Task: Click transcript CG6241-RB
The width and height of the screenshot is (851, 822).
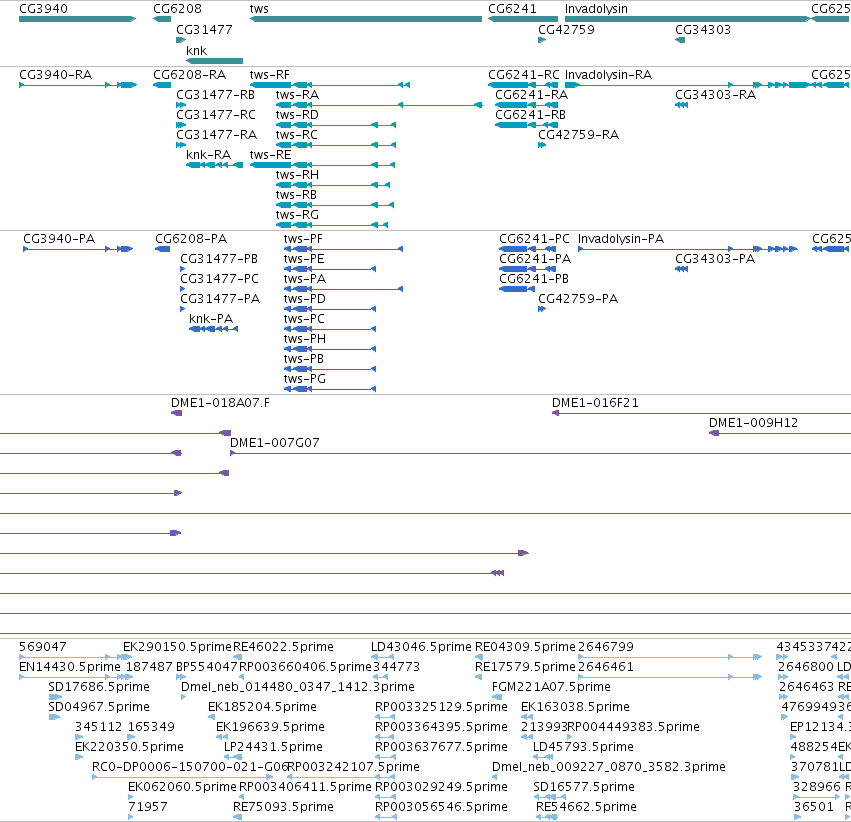Action: pos(526,125)
